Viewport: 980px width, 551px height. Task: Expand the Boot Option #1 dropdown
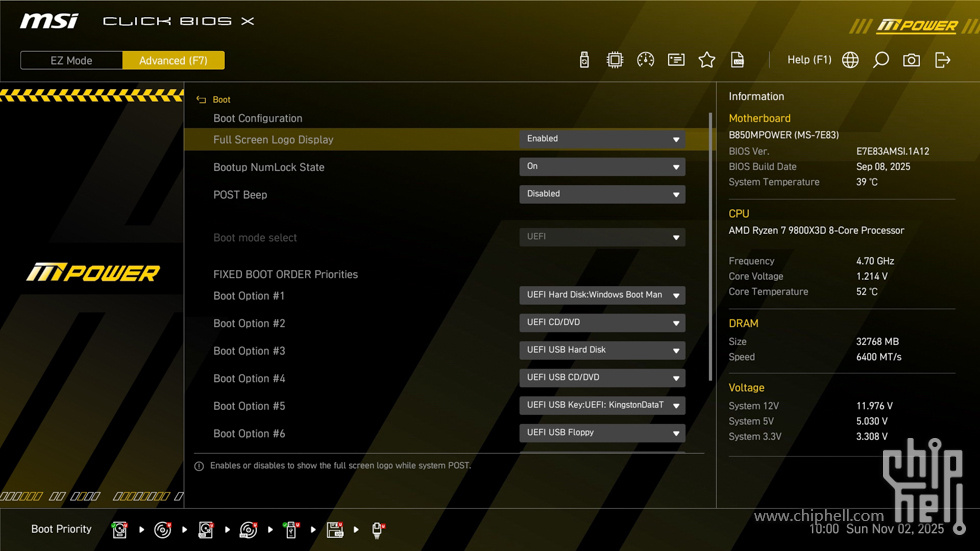(x=602, y=295)
